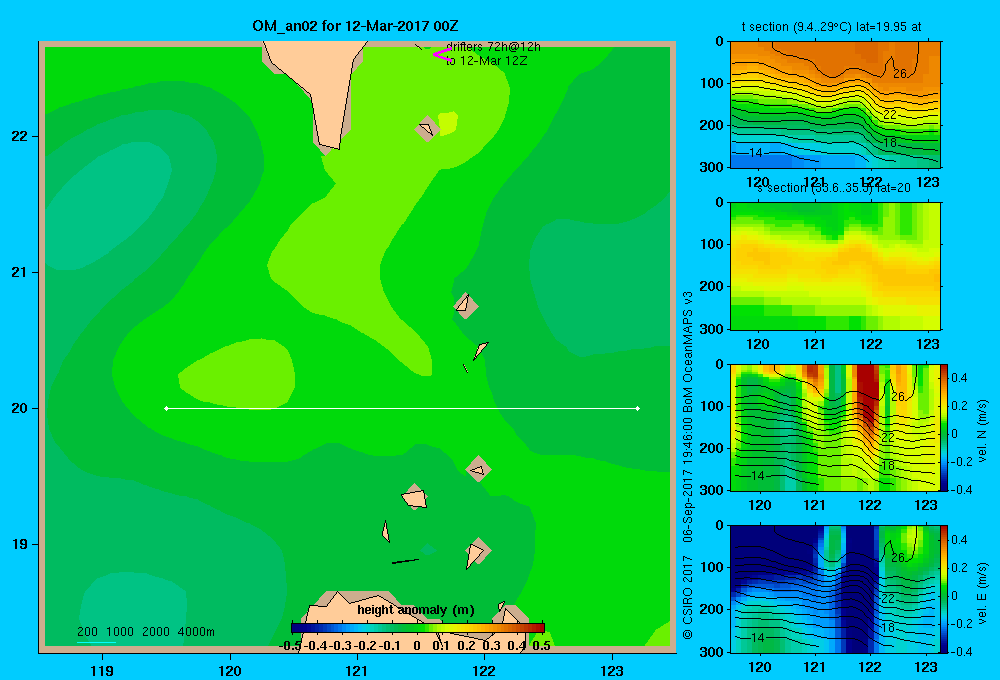This screenshot has width=1000, height=680.
Task: Click longitude label 121 on main map
Action: [357, 670]
